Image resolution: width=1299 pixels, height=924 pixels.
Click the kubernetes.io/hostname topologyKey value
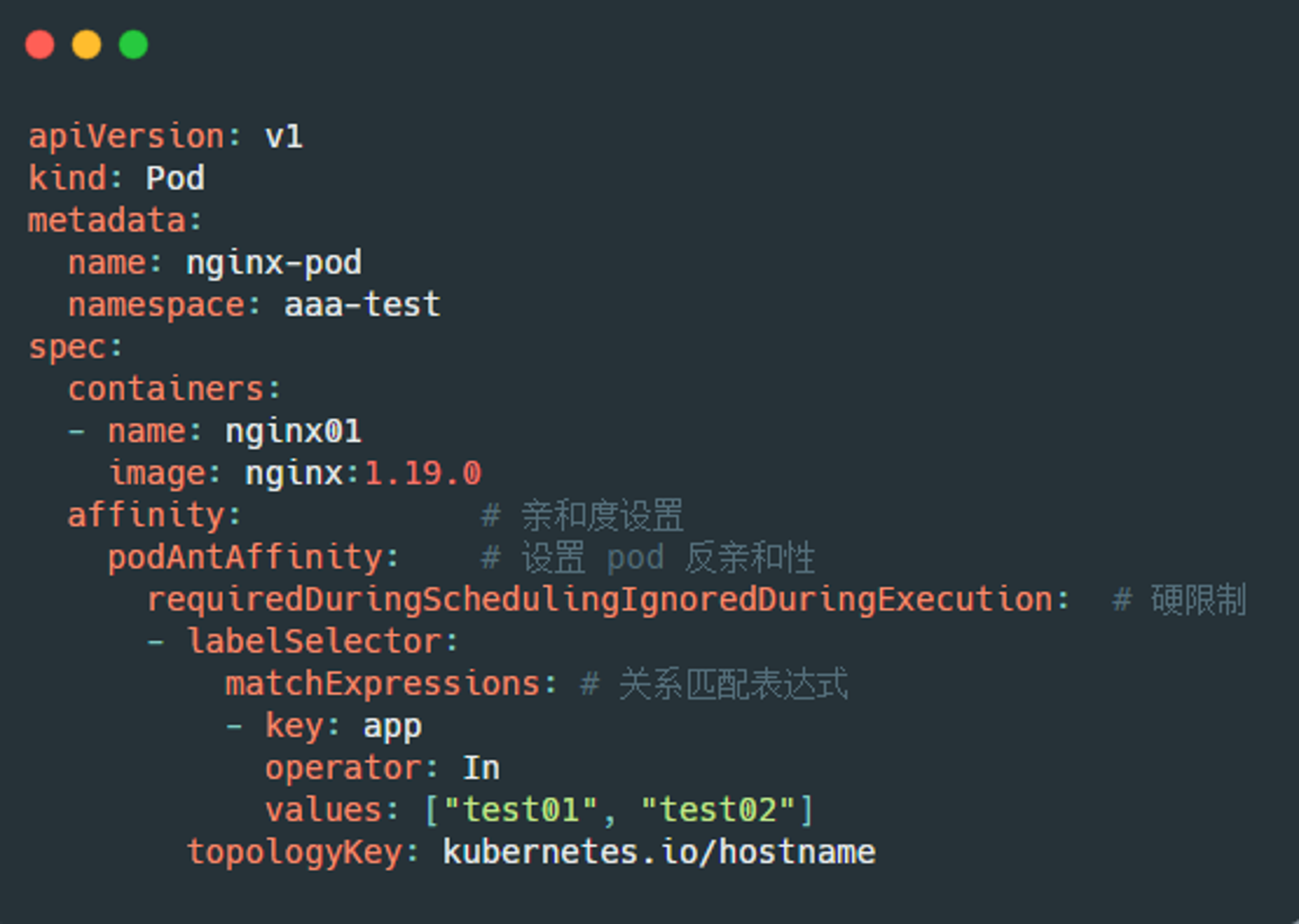(x=659, y=852)
